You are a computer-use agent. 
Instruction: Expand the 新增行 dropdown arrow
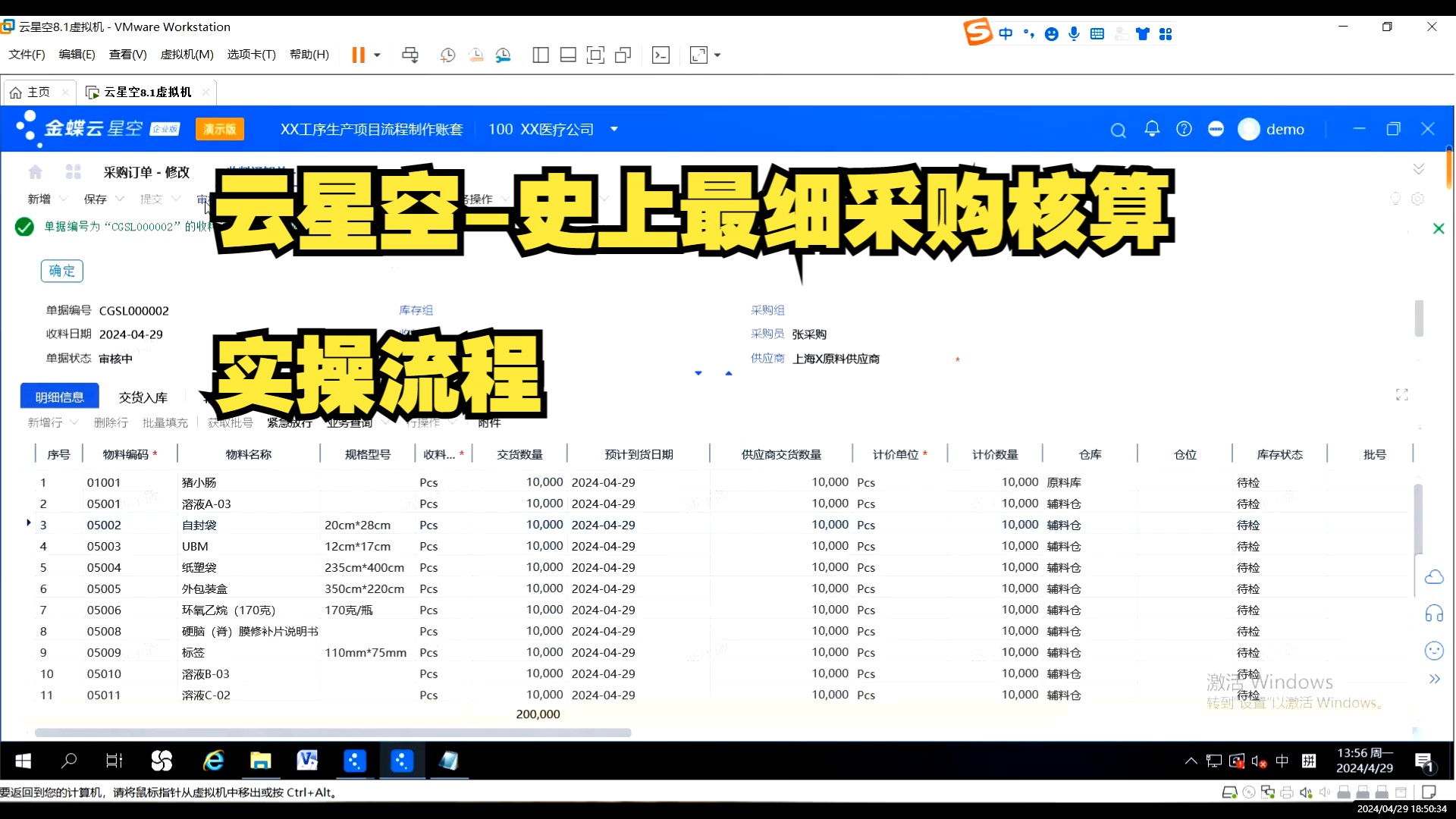coord(74,422)
